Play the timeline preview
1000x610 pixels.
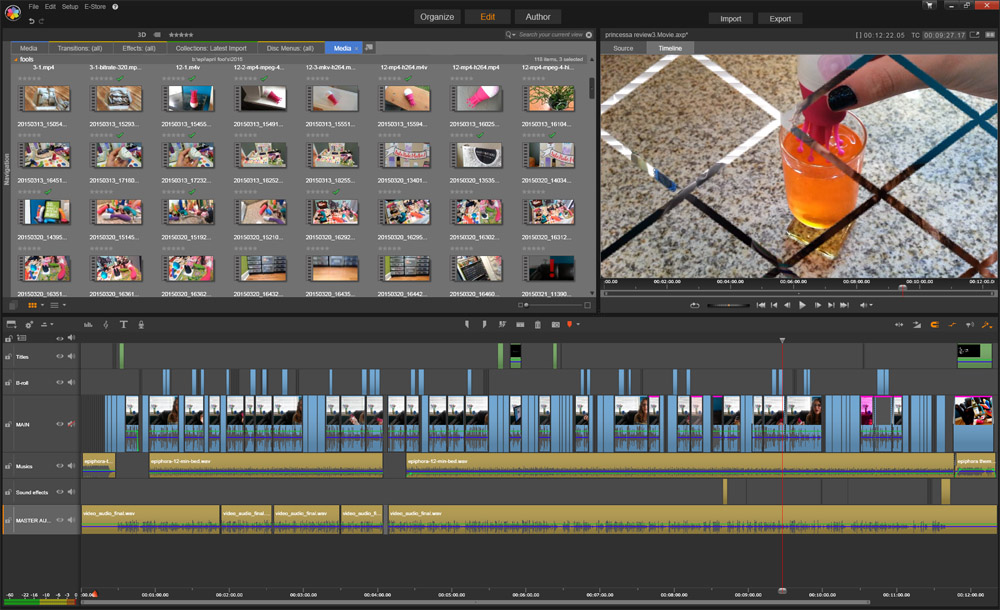[802, 306]
